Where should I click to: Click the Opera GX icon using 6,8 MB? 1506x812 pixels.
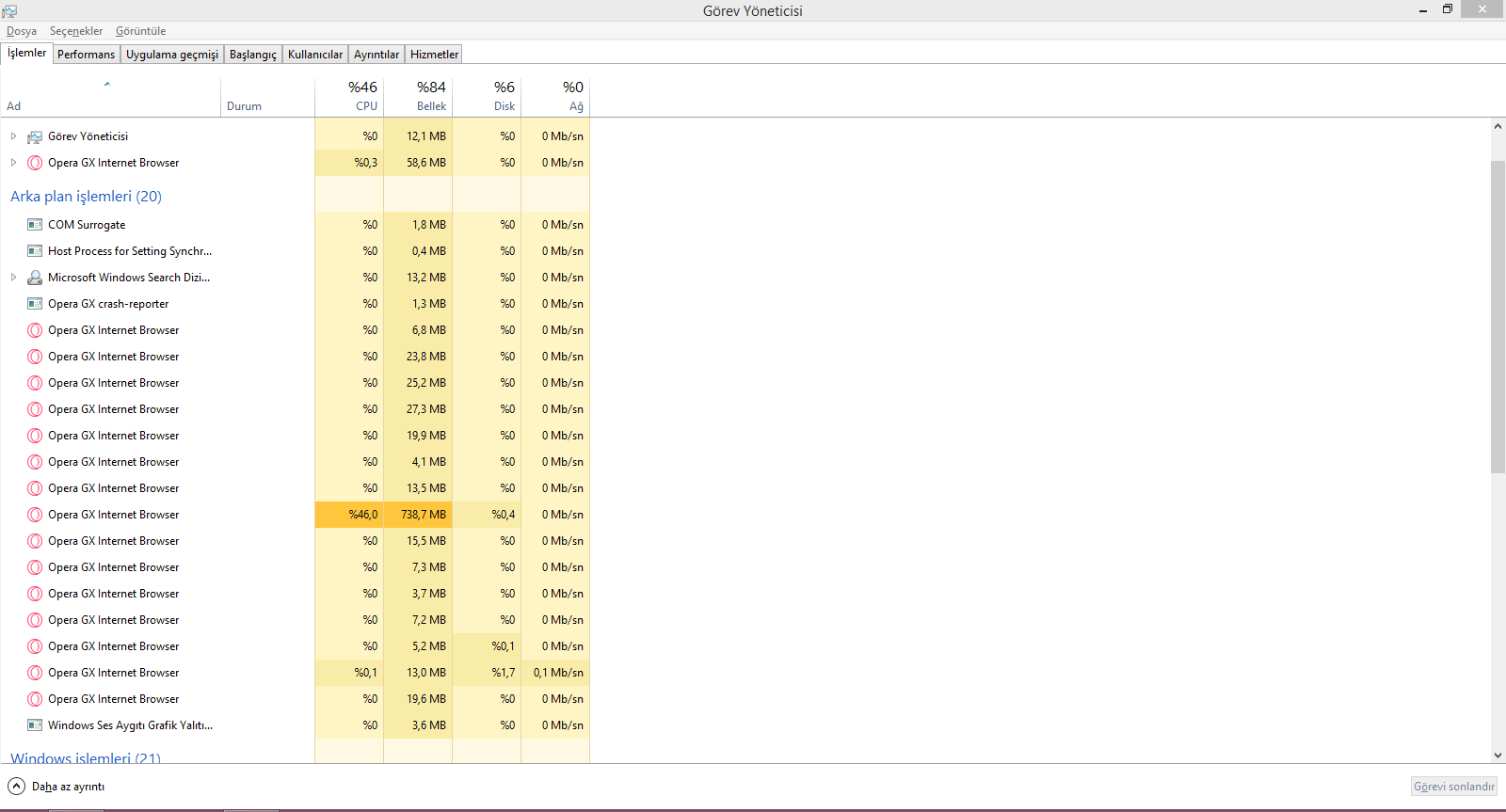point(35,330)
